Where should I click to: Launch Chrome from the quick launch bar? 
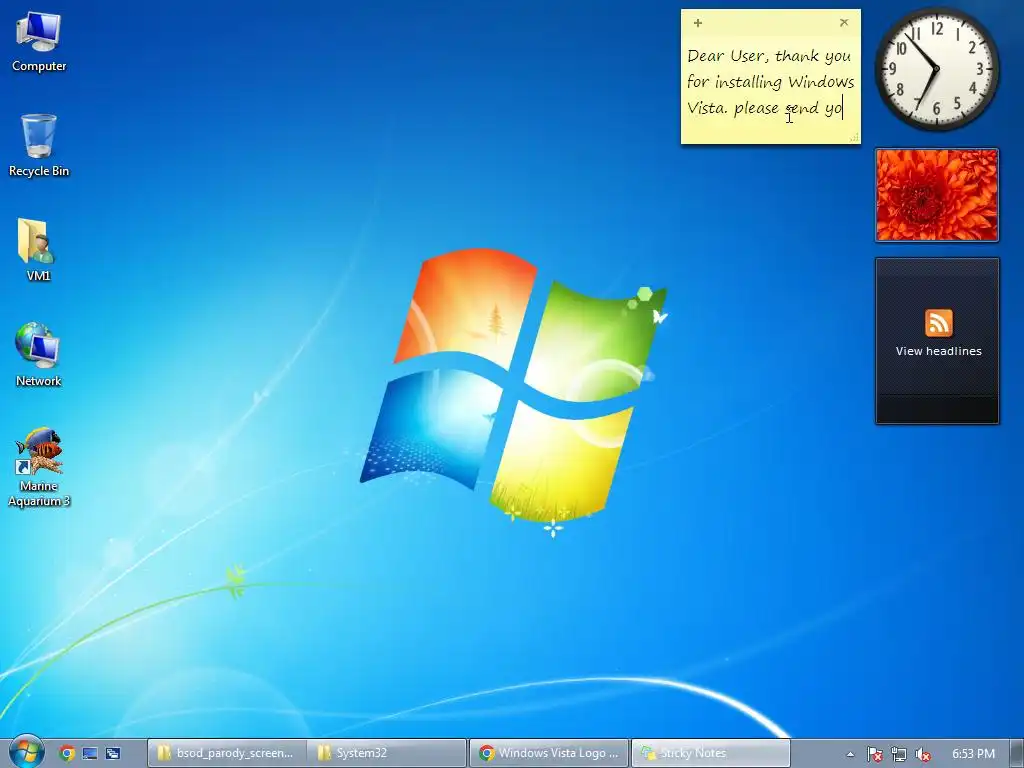click(x=67, y=753)
